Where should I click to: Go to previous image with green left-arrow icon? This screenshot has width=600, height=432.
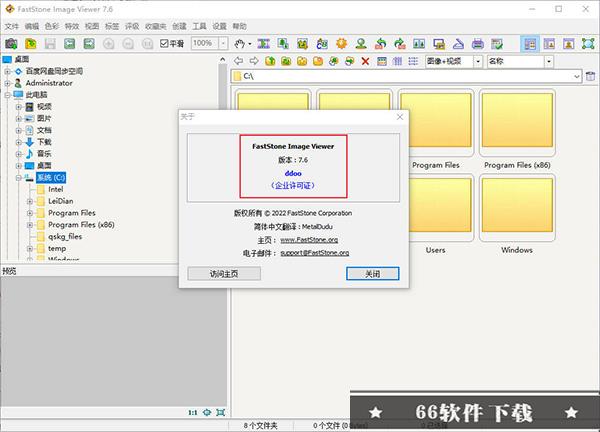[x=70, y=44]
